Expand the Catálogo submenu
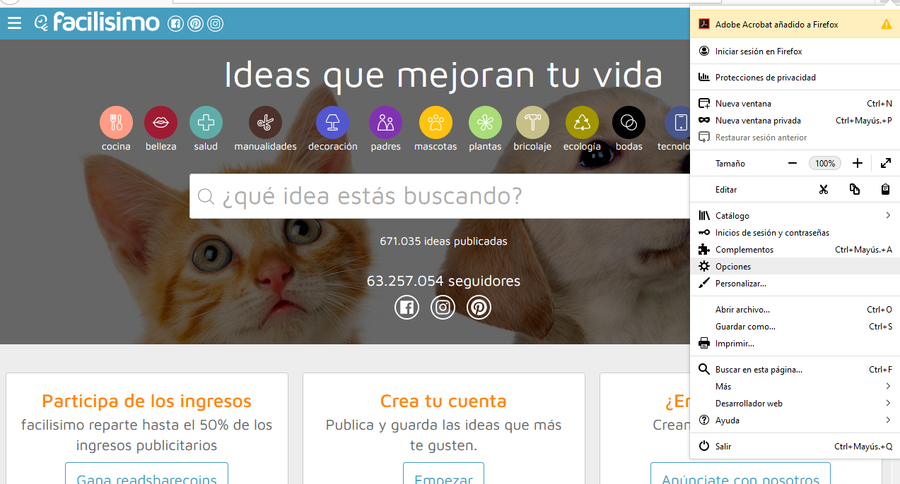Viewport: 900px width, 484px height. click(x=795, y=215)
